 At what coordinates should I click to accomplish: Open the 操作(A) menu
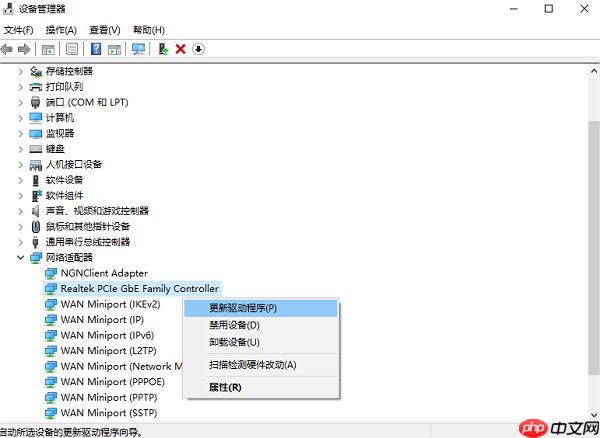[x=61, y=30]
